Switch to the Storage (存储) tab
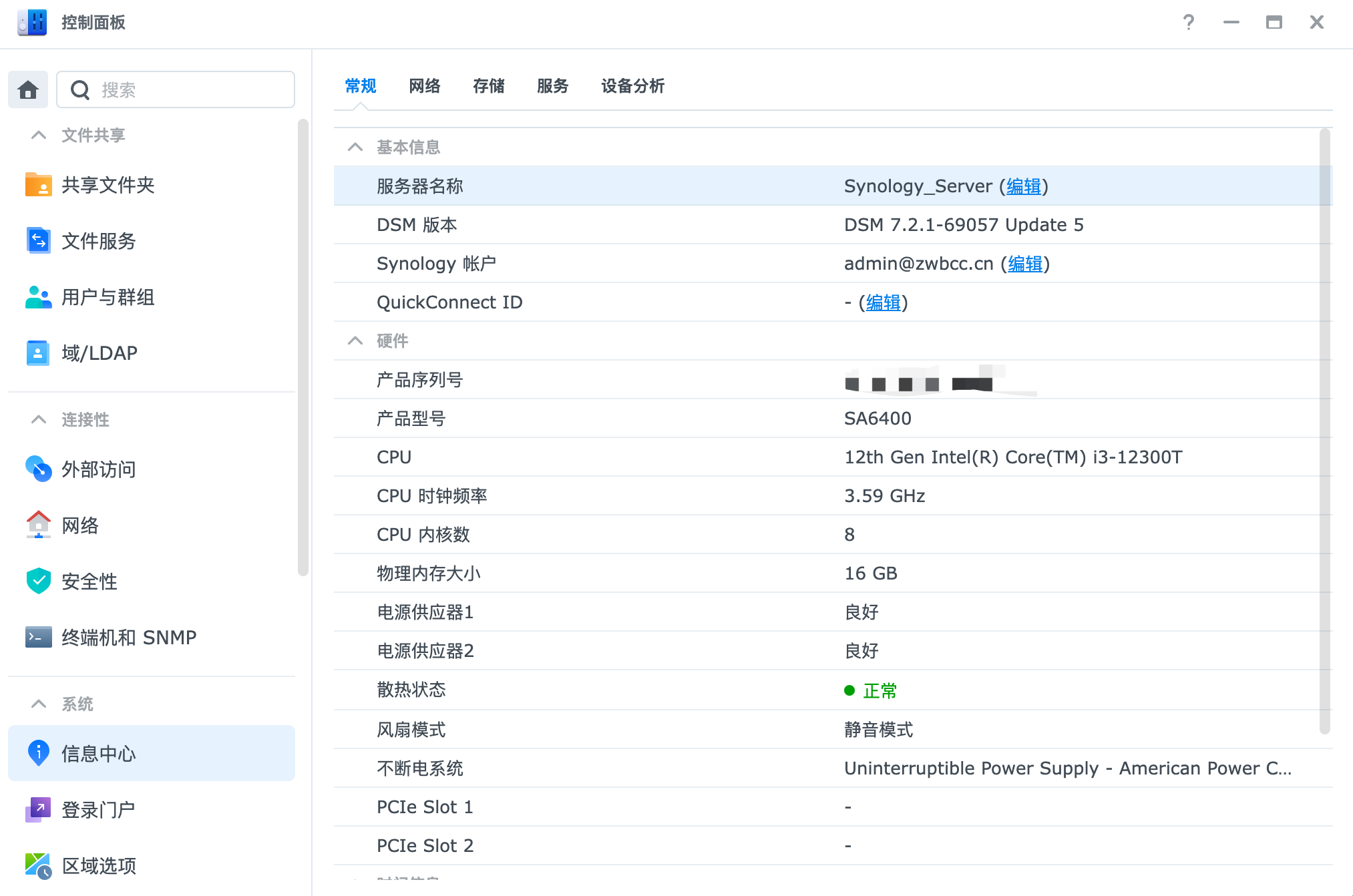Screen dimensions: 1353x896 pyautogui.click(x=489, y=86)
